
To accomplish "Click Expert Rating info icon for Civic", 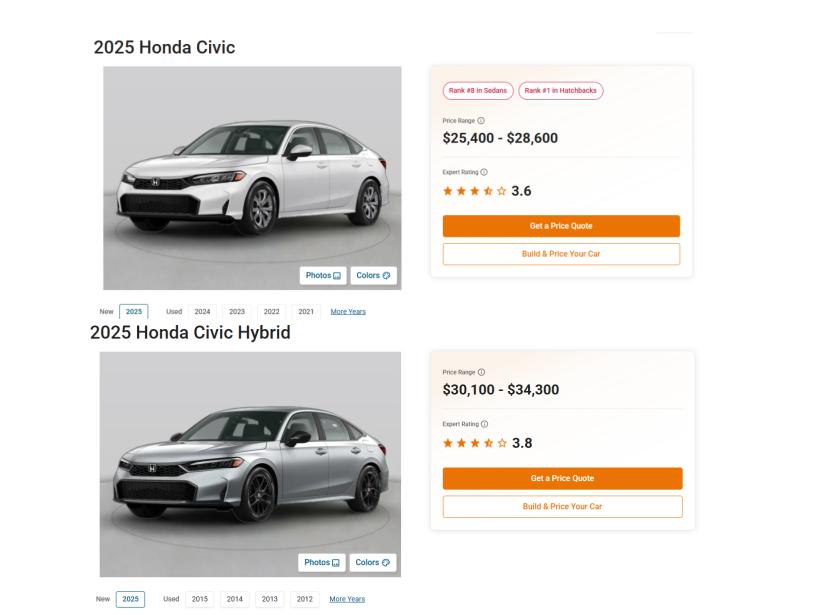I will pyautogui.click(x=486, y=172).
